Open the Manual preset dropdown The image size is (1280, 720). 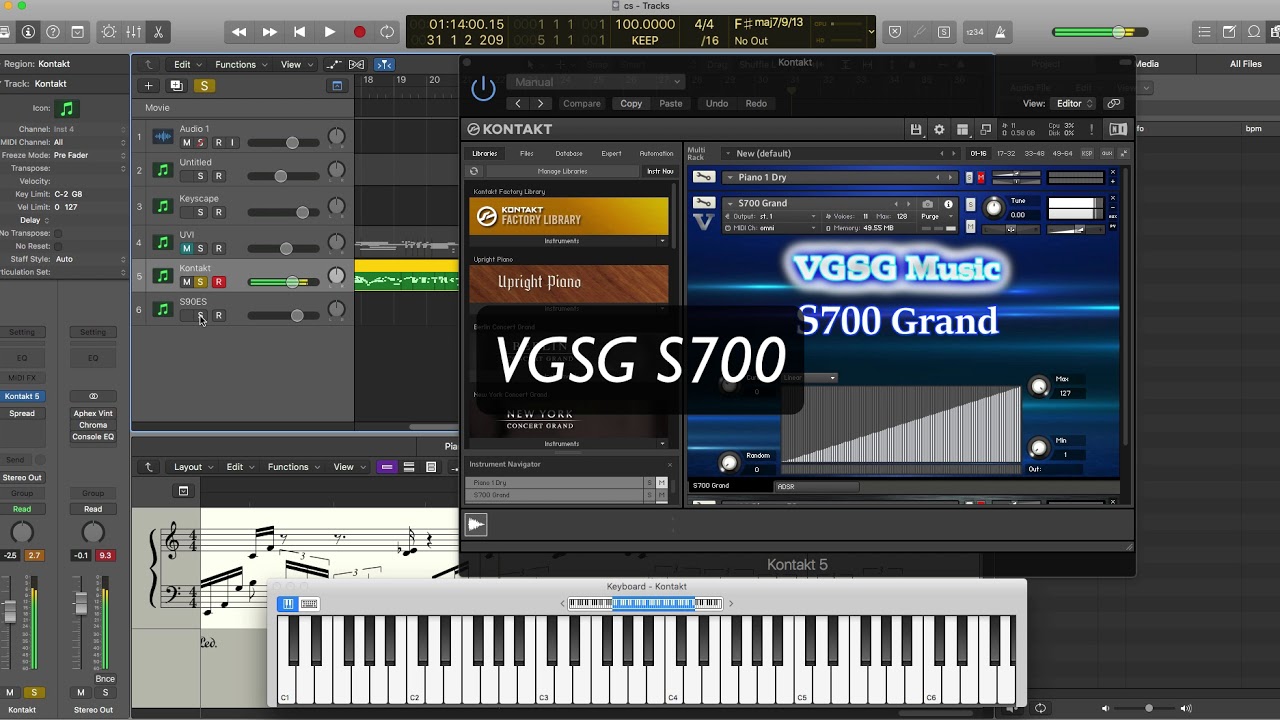pyautogui.click(x=596, y=82)
